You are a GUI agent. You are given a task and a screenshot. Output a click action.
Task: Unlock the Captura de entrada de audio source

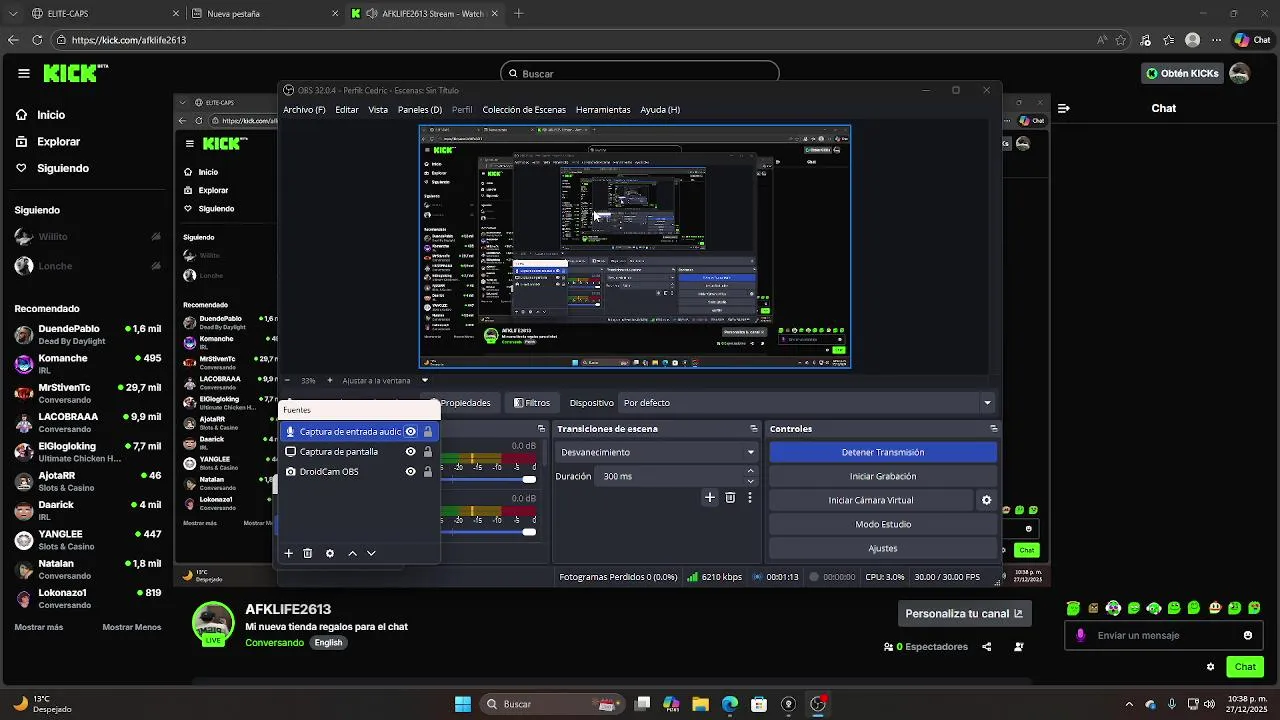(428, 432)
